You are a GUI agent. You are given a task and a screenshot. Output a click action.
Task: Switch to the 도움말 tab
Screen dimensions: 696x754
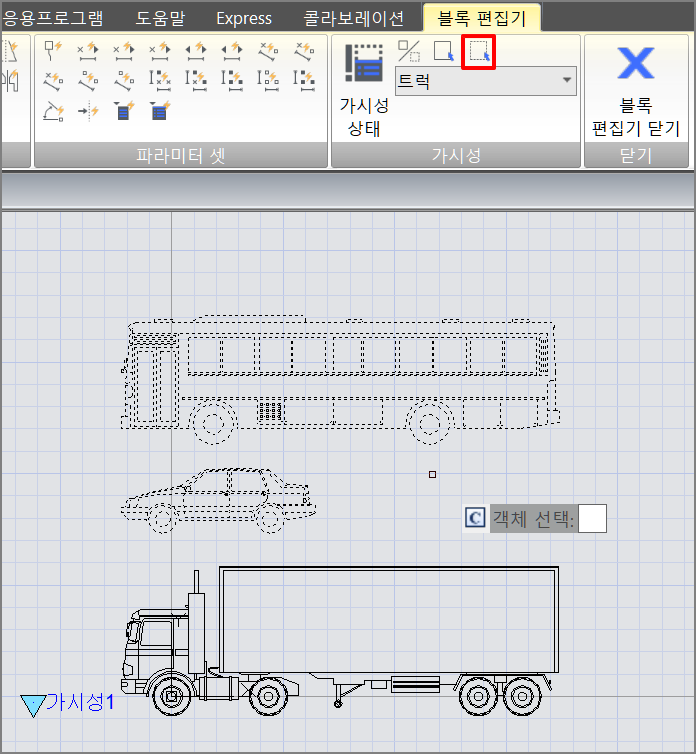[x=160, y=18]
